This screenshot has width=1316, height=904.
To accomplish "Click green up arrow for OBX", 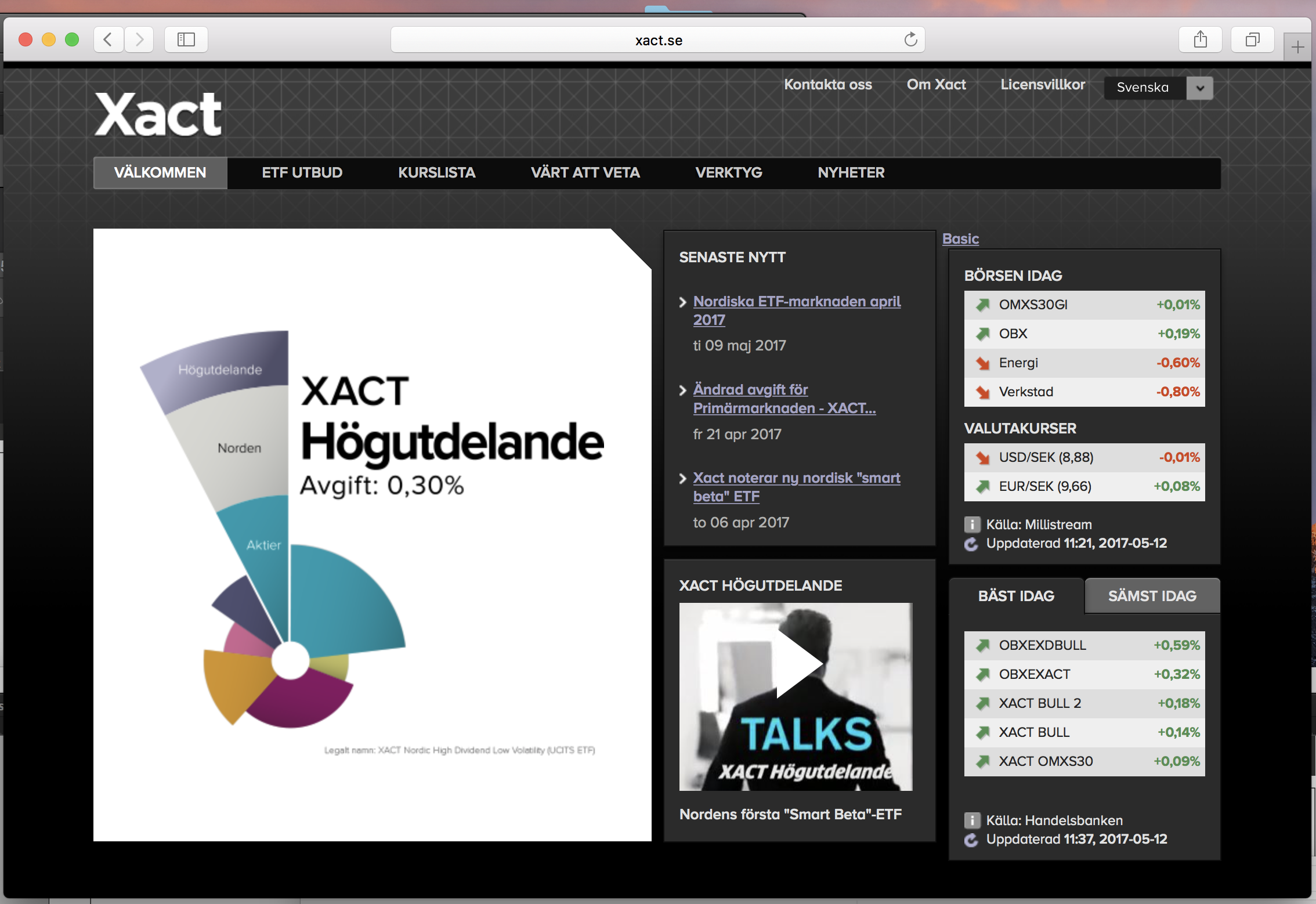I will pyautogui.click(x=982, y=334).
